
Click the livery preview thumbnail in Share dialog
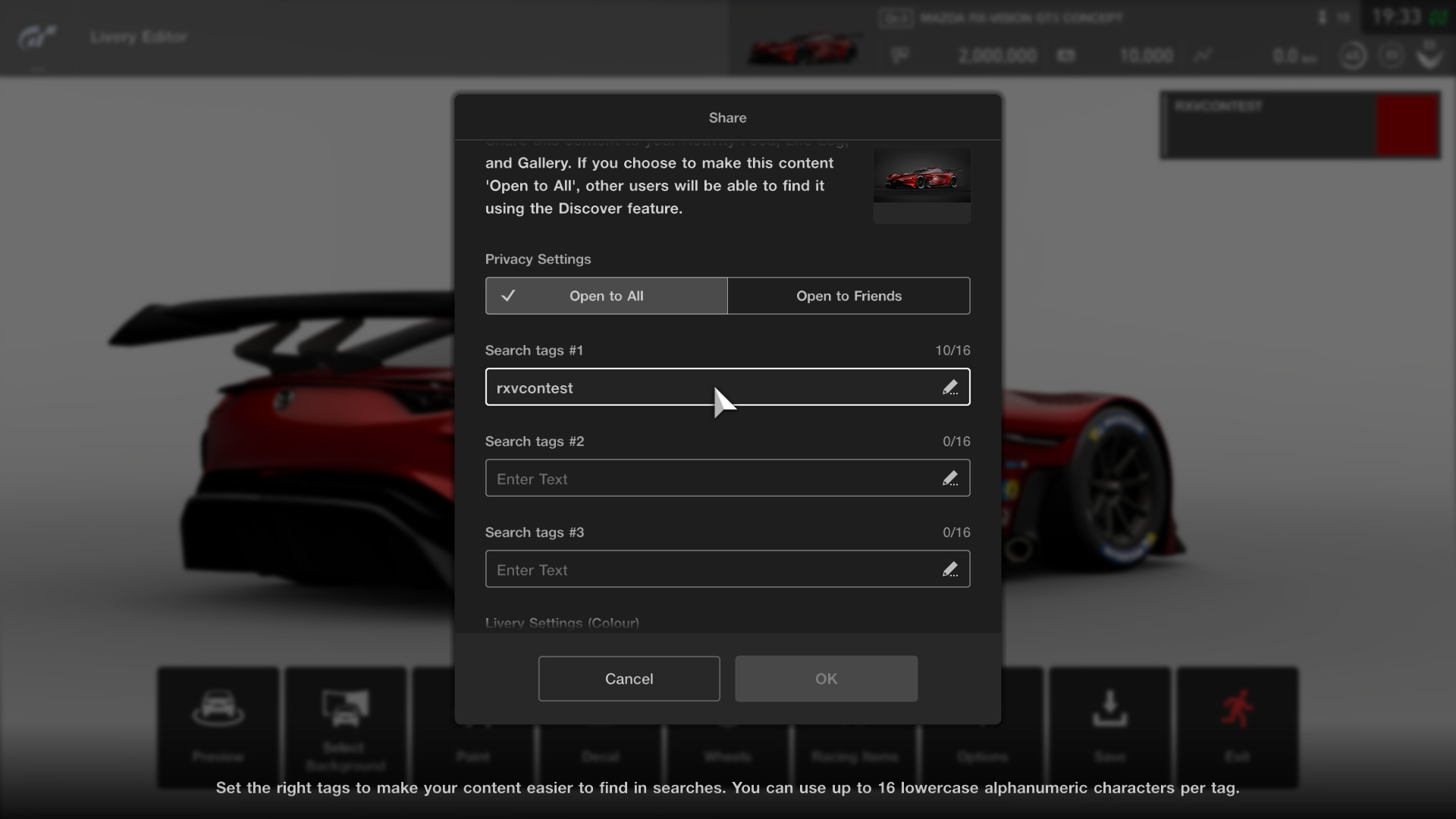(921, 177)
